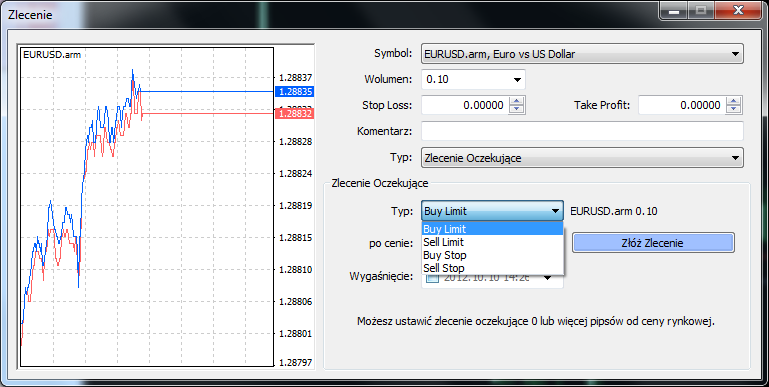Image resolution: width=769 pixels, height=387 pixels.
Task: Click the 1.28815 price axis label
Action: (x=295, y=237)
